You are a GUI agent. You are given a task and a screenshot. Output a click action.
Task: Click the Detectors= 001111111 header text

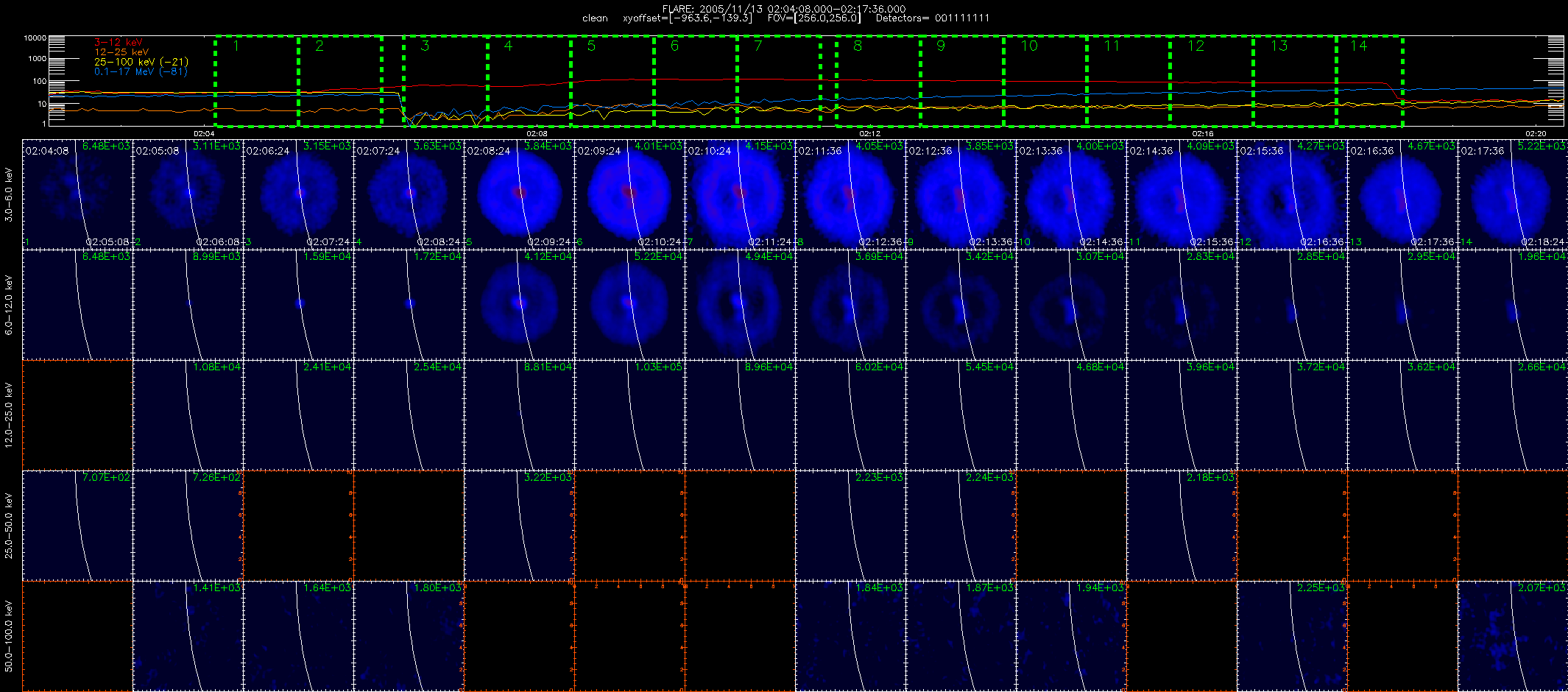pos(933,18)
